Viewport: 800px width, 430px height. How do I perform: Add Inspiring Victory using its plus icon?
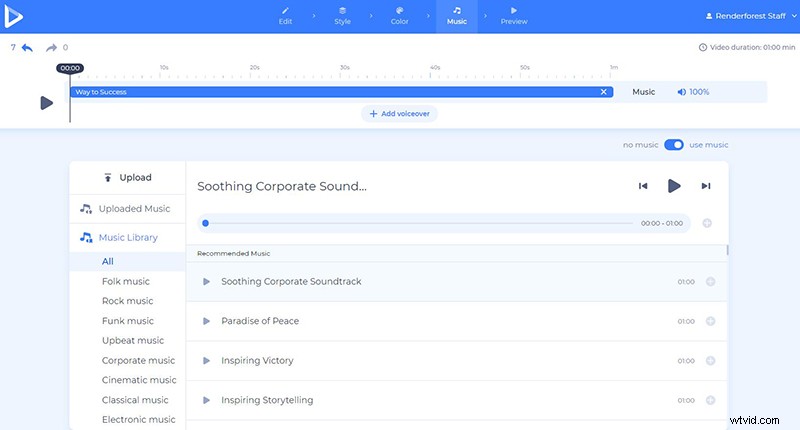710,361
